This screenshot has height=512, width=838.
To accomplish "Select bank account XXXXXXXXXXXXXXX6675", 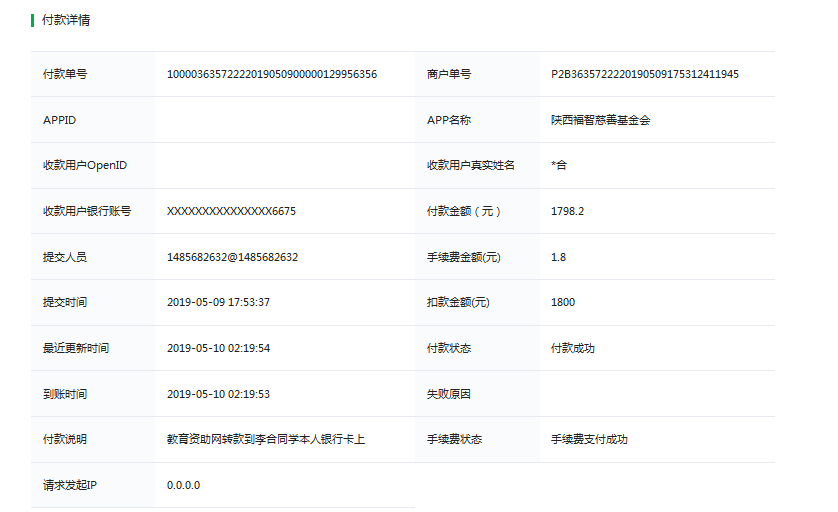I will [x=231, y=211].
